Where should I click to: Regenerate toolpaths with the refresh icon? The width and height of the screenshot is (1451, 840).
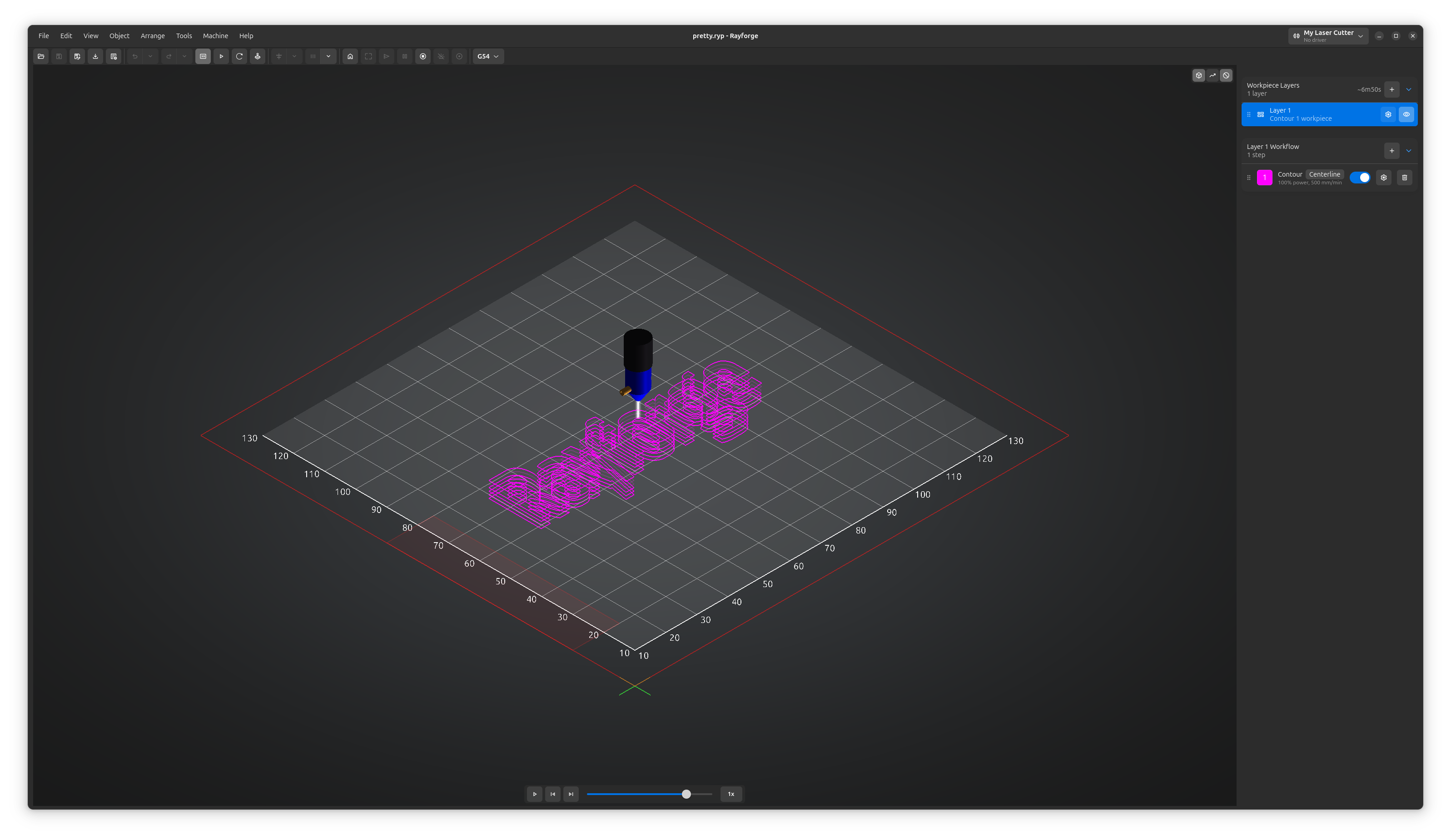tap(239, 56)
